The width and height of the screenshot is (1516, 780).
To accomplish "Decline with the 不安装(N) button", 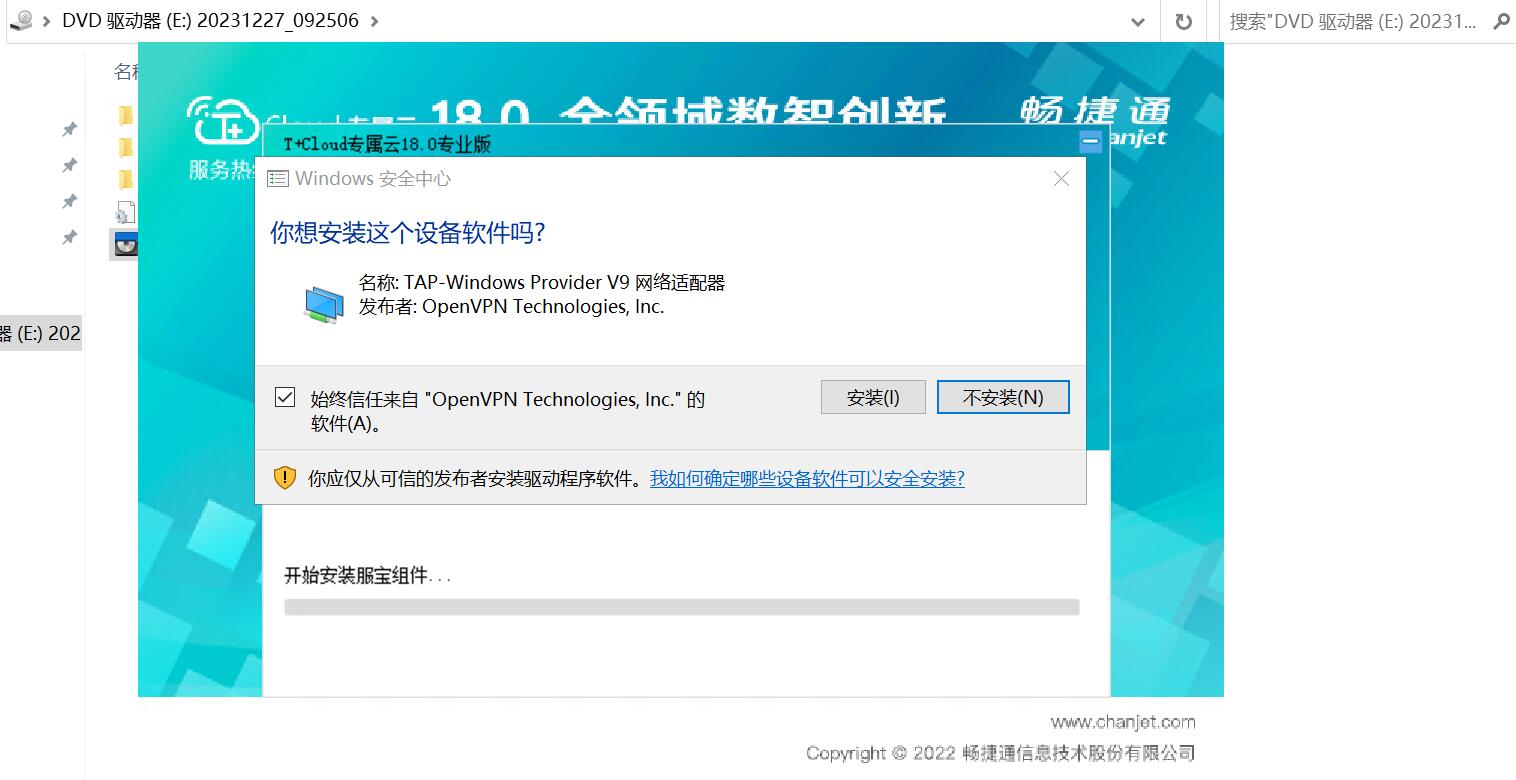I will [1002, 397].
